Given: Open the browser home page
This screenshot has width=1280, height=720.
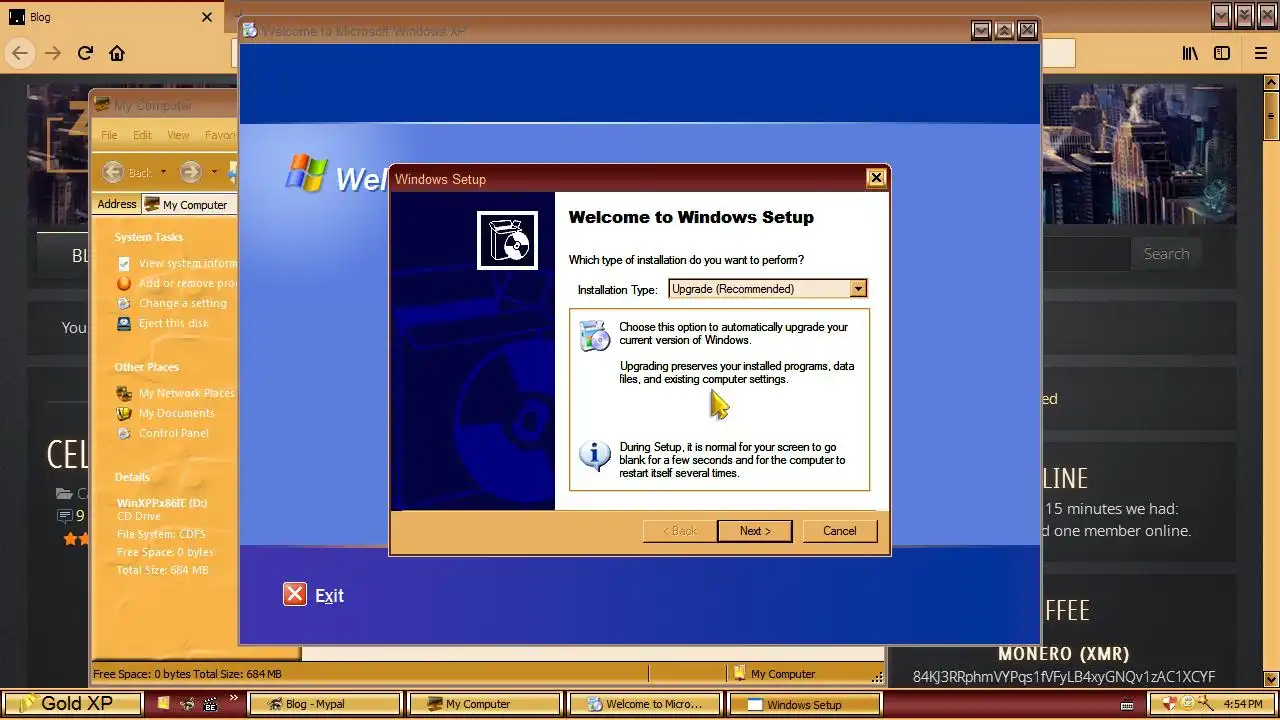Looking at the screenshot, I should point(117,53).
